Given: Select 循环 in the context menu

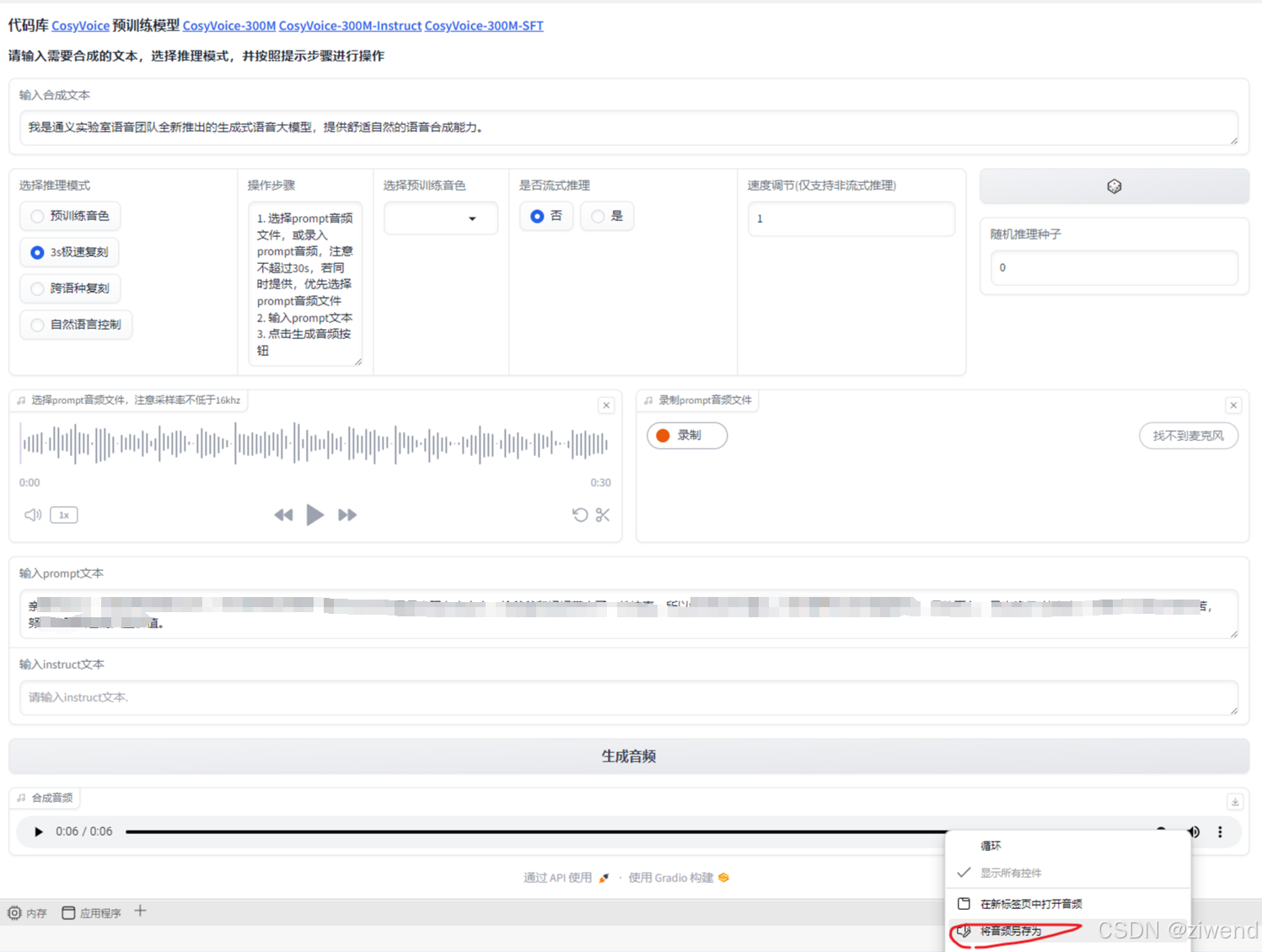Looking at the screenshot, I should (x=1068, y=846).
